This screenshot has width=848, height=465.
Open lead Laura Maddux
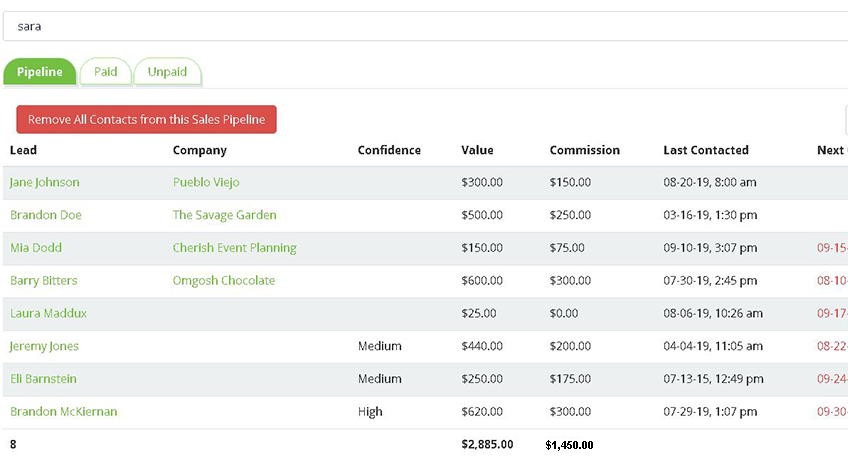tap(49, 313)
